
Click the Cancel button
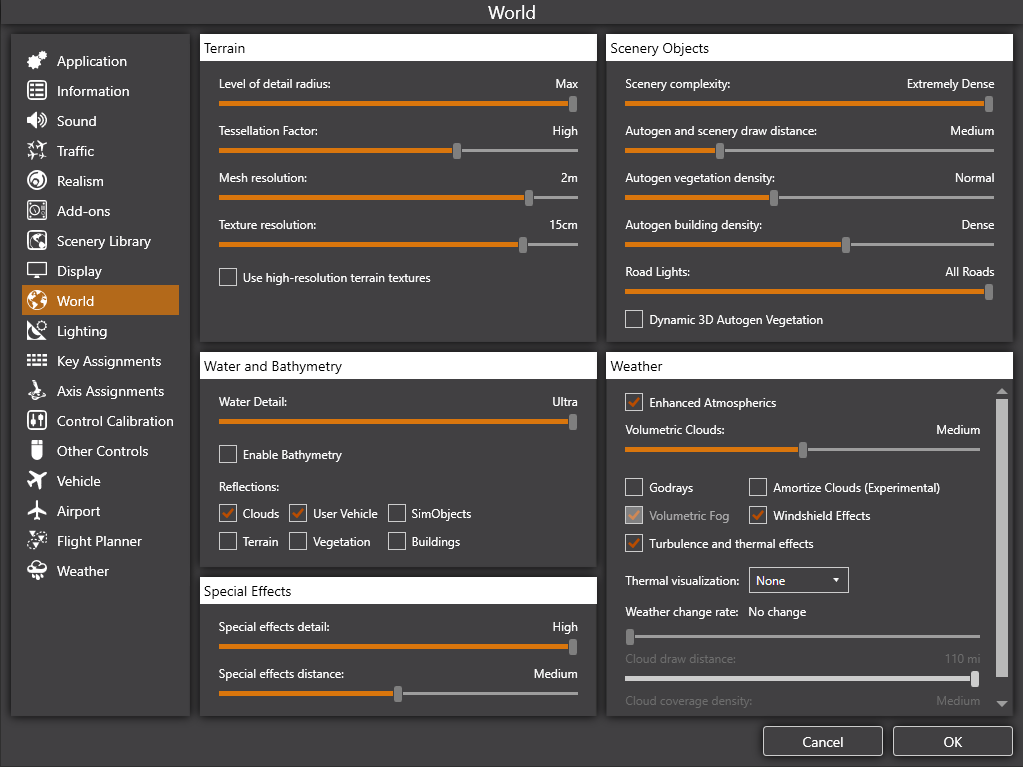click(x=822, y=741)
